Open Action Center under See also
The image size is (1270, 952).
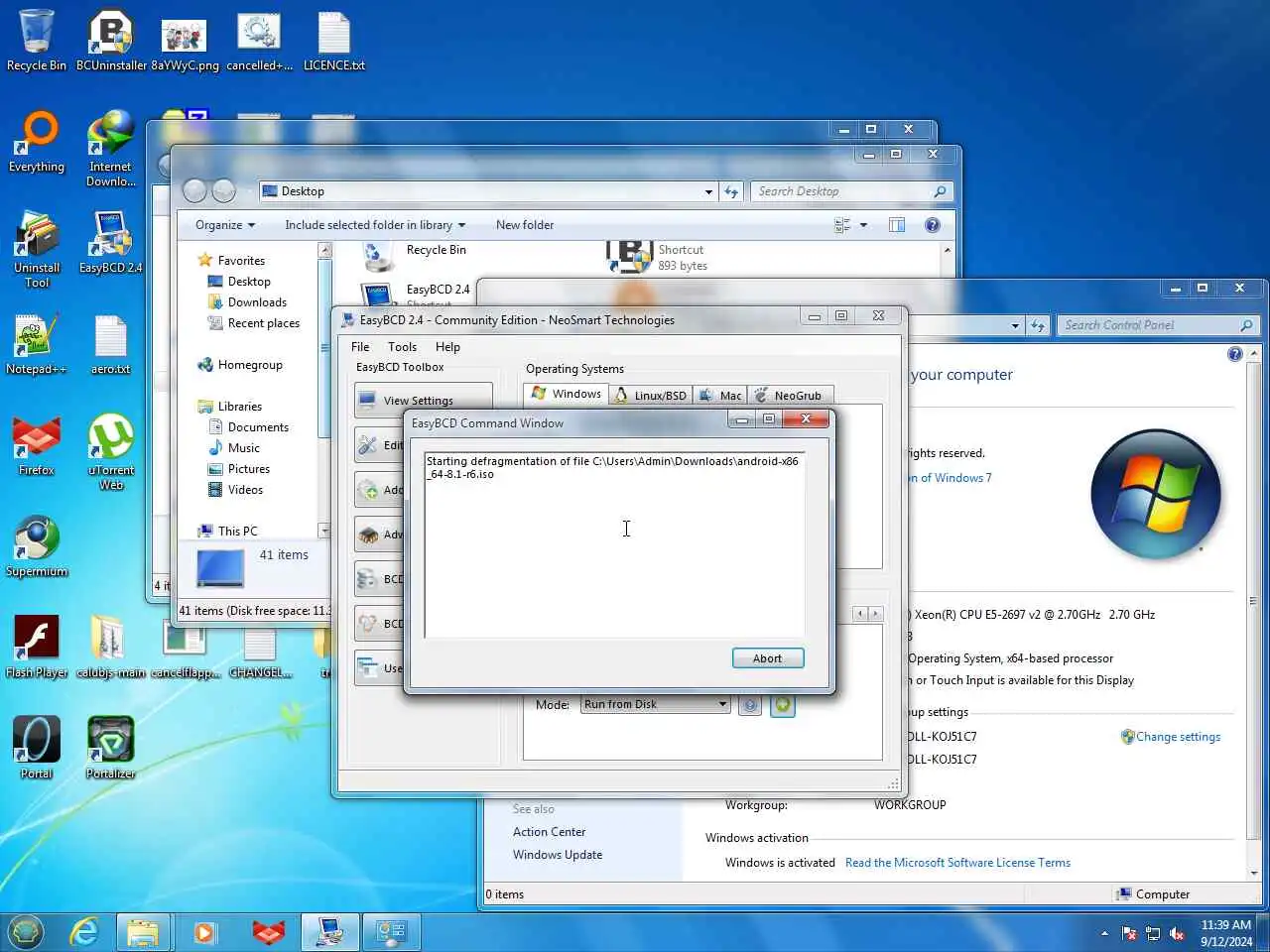[549, 832]
